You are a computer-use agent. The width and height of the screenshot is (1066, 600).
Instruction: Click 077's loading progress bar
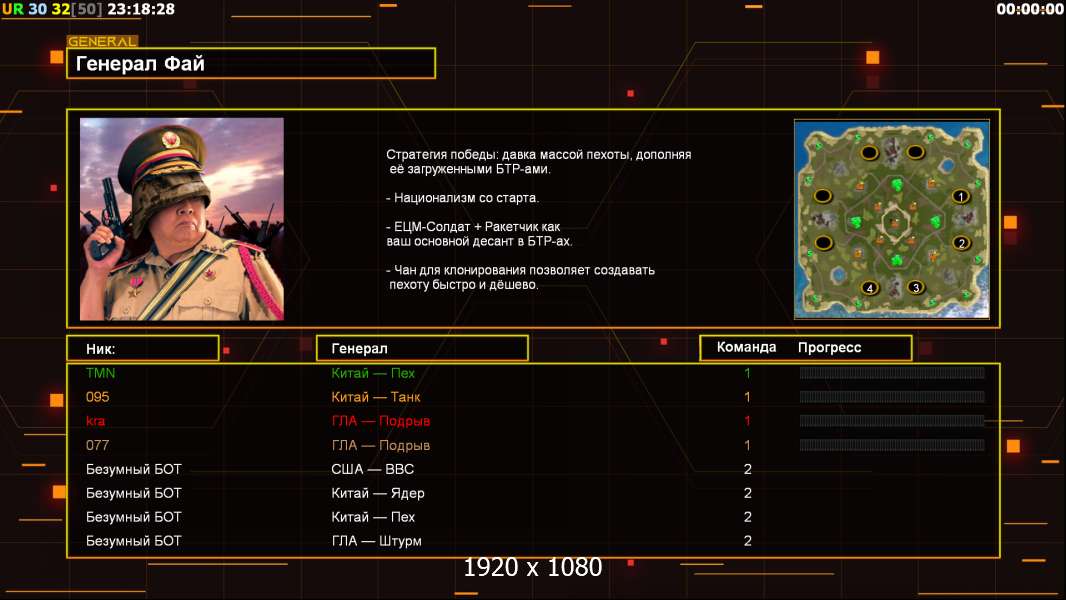(892, 445)
